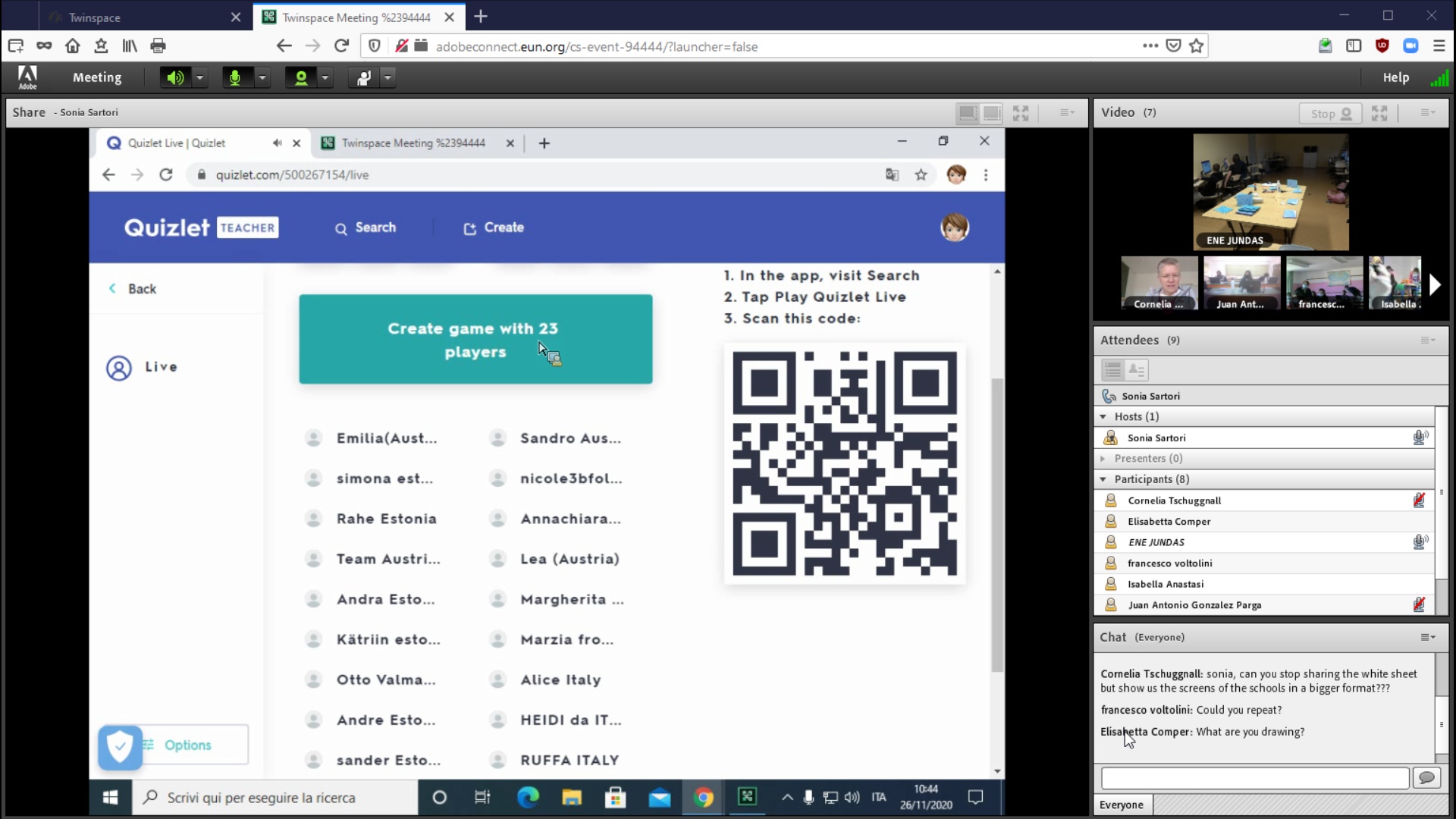The height and width of the screenshot is (819, 1456).
Task: Click the Stop webcam button
Action: tap(1331, 113)
